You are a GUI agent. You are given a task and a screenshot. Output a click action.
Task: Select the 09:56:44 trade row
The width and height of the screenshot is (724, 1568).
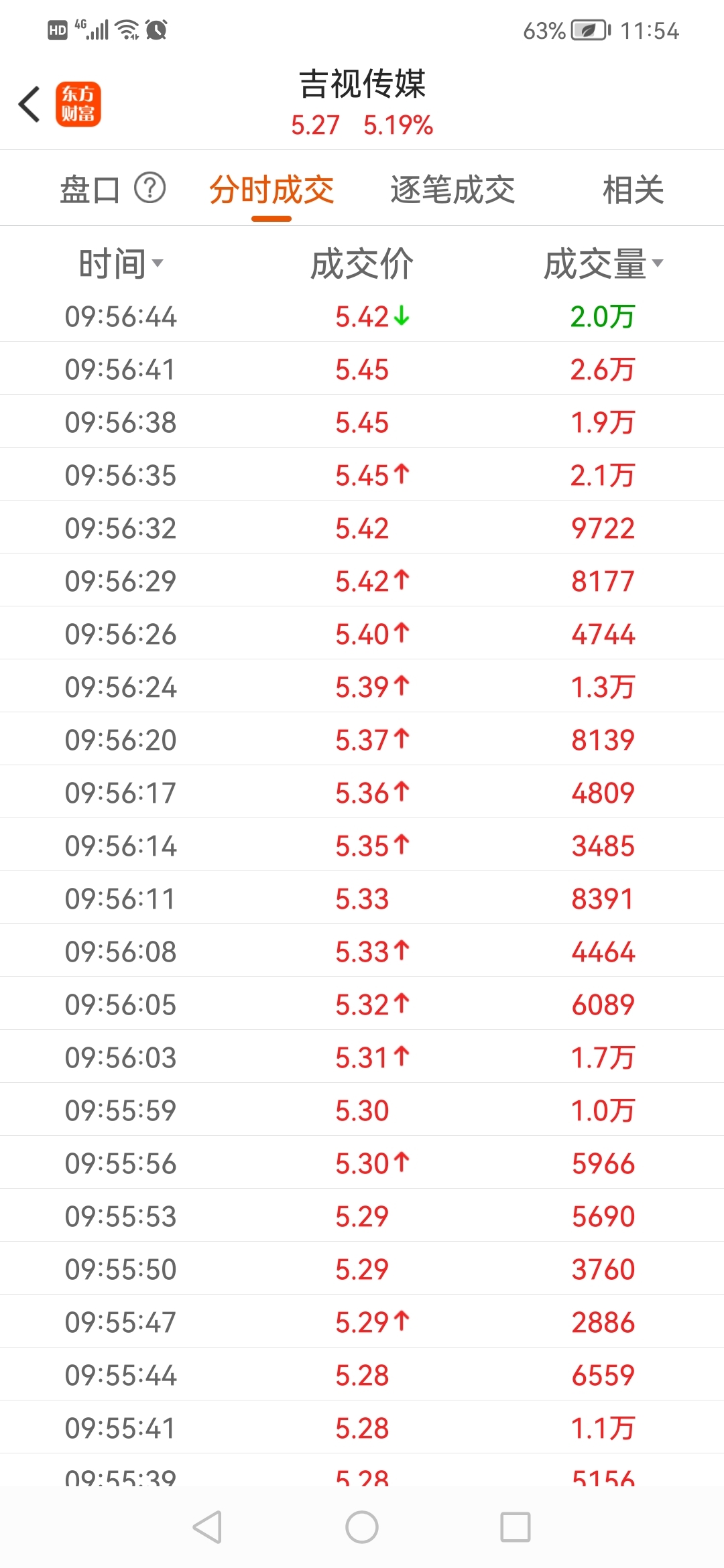point(362,316)
